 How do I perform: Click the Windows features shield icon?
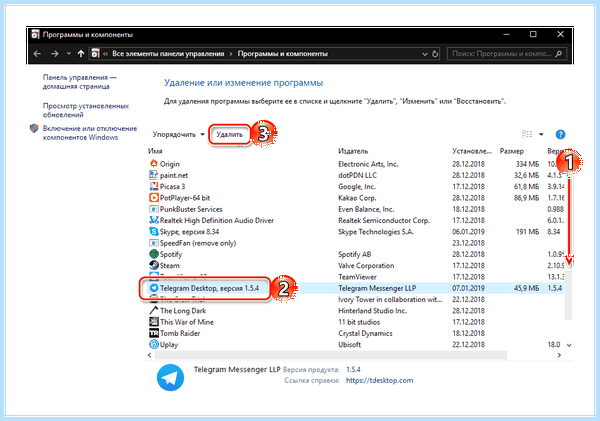pos(34,128)
